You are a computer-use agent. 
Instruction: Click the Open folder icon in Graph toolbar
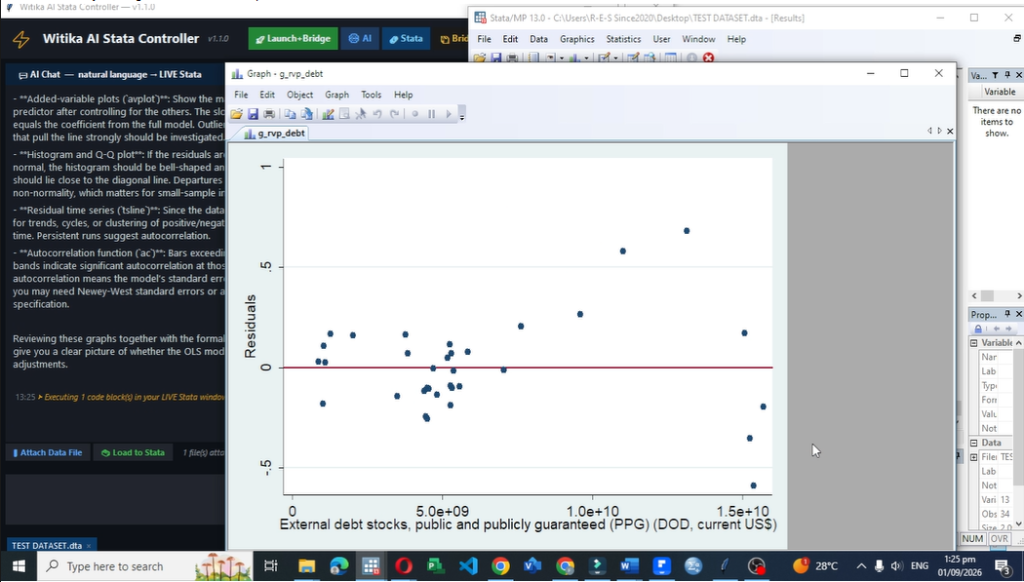click(236, 114)
